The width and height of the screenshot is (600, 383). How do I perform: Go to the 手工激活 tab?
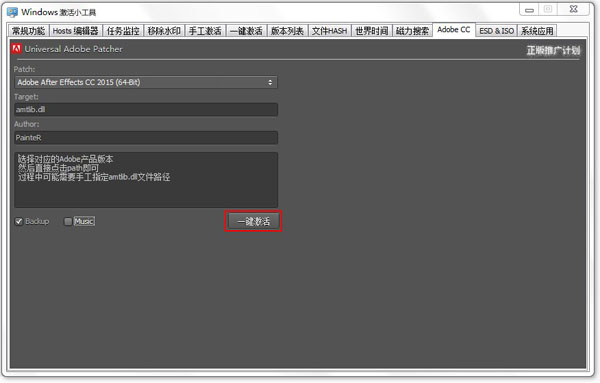[205, 31]
